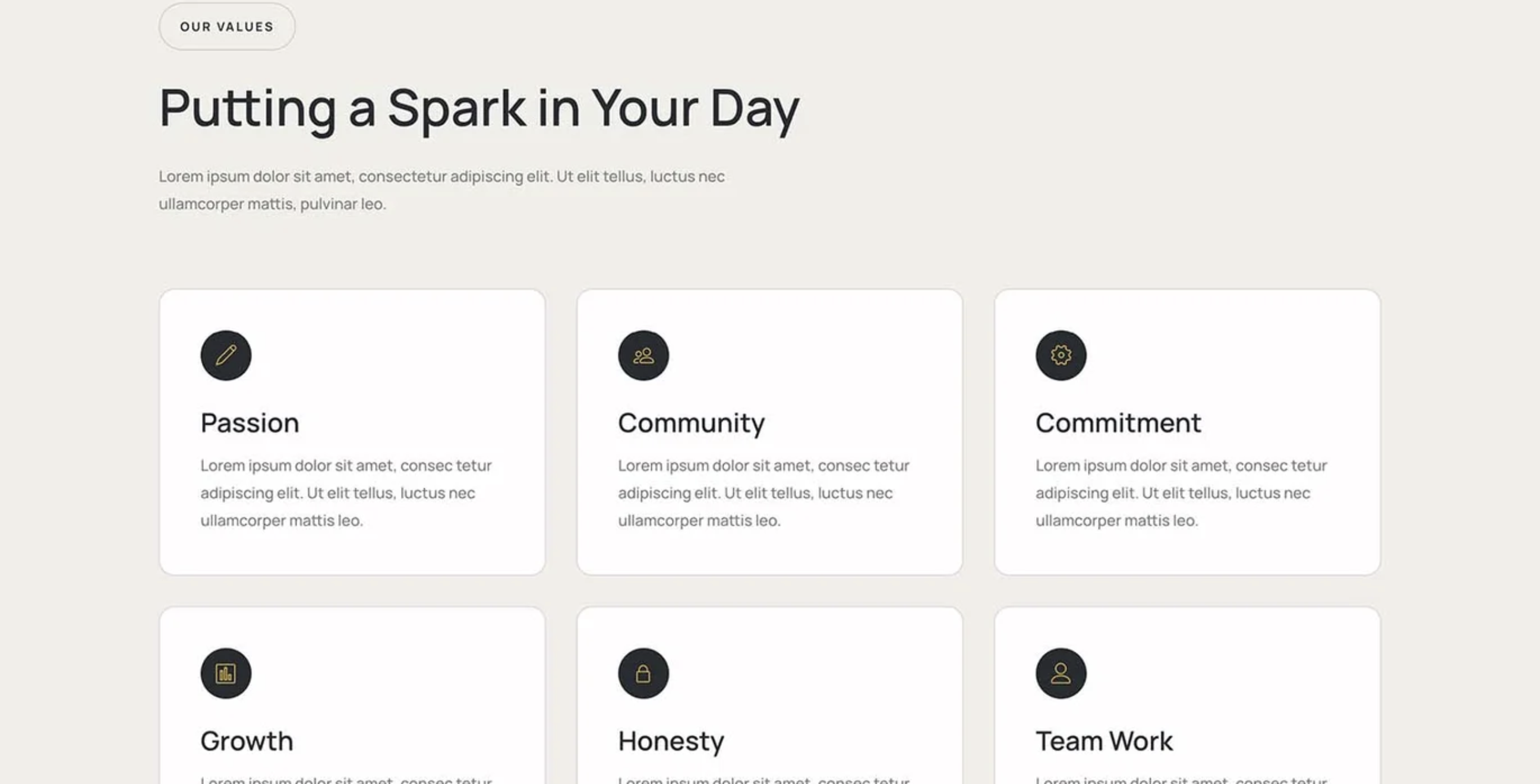Click the gear icon above Commitment
Image resolution: width=1540 pixels, height=784 pixels.
click(x=1061, y=356)
